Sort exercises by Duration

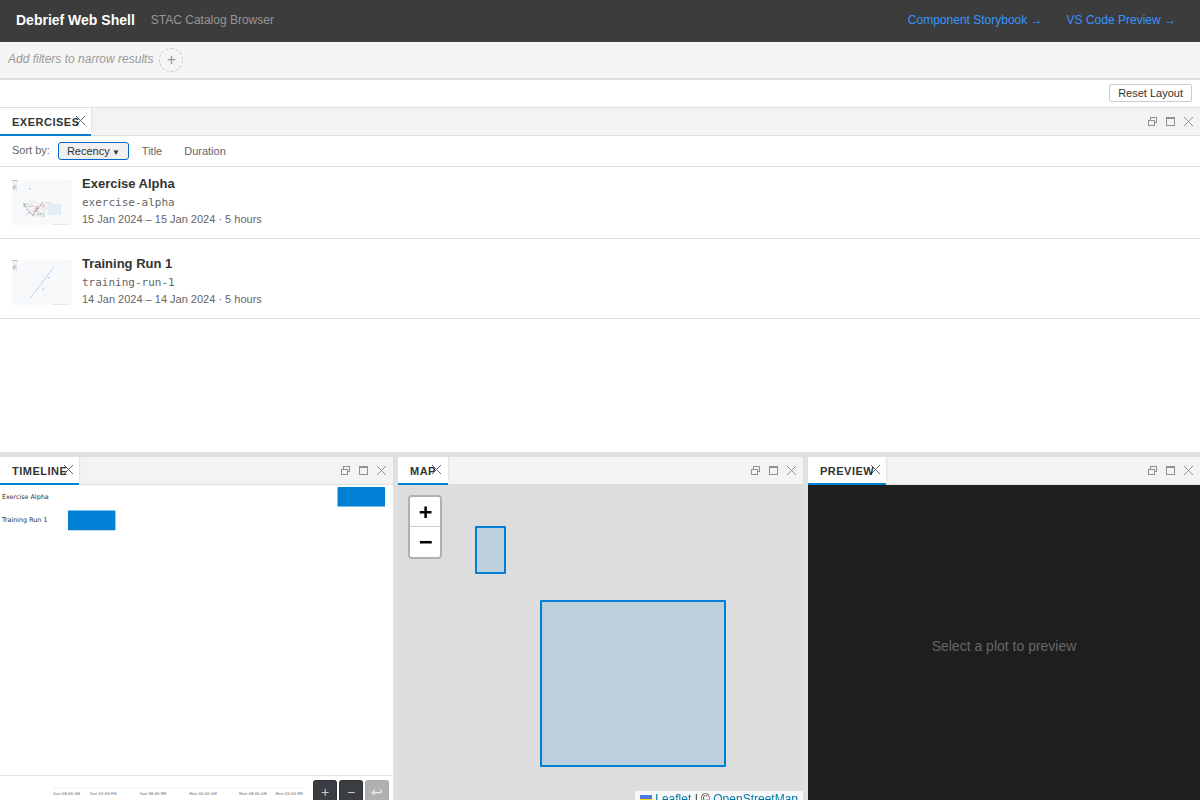point(204,151)
